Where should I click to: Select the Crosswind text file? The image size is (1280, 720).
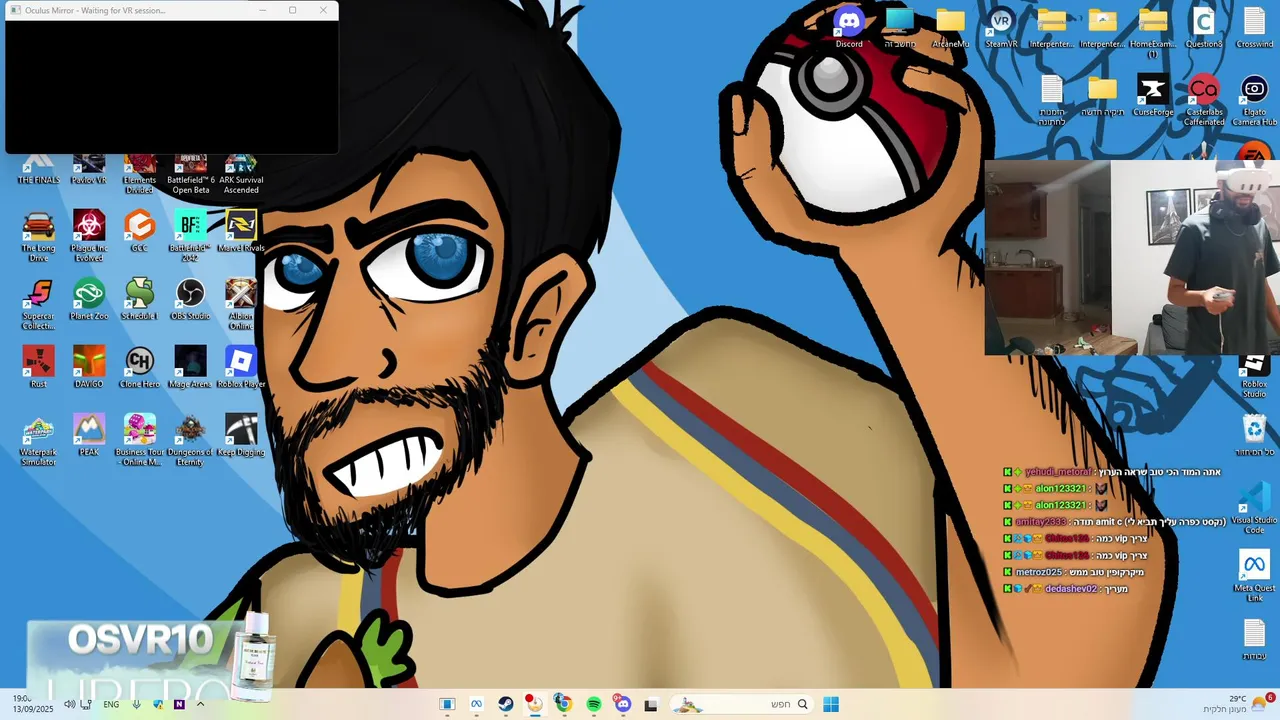pos(1254,27)
